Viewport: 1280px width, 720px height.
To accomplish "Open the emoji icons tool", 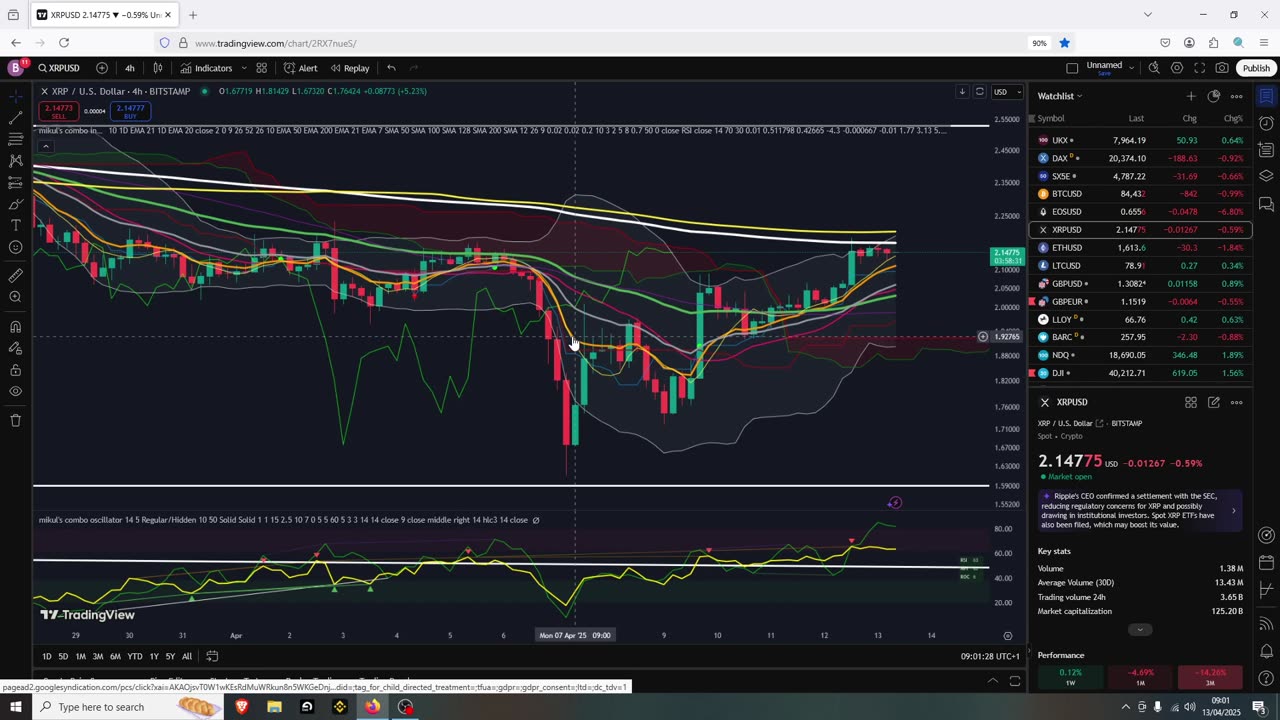I will [x=15, y=247].
